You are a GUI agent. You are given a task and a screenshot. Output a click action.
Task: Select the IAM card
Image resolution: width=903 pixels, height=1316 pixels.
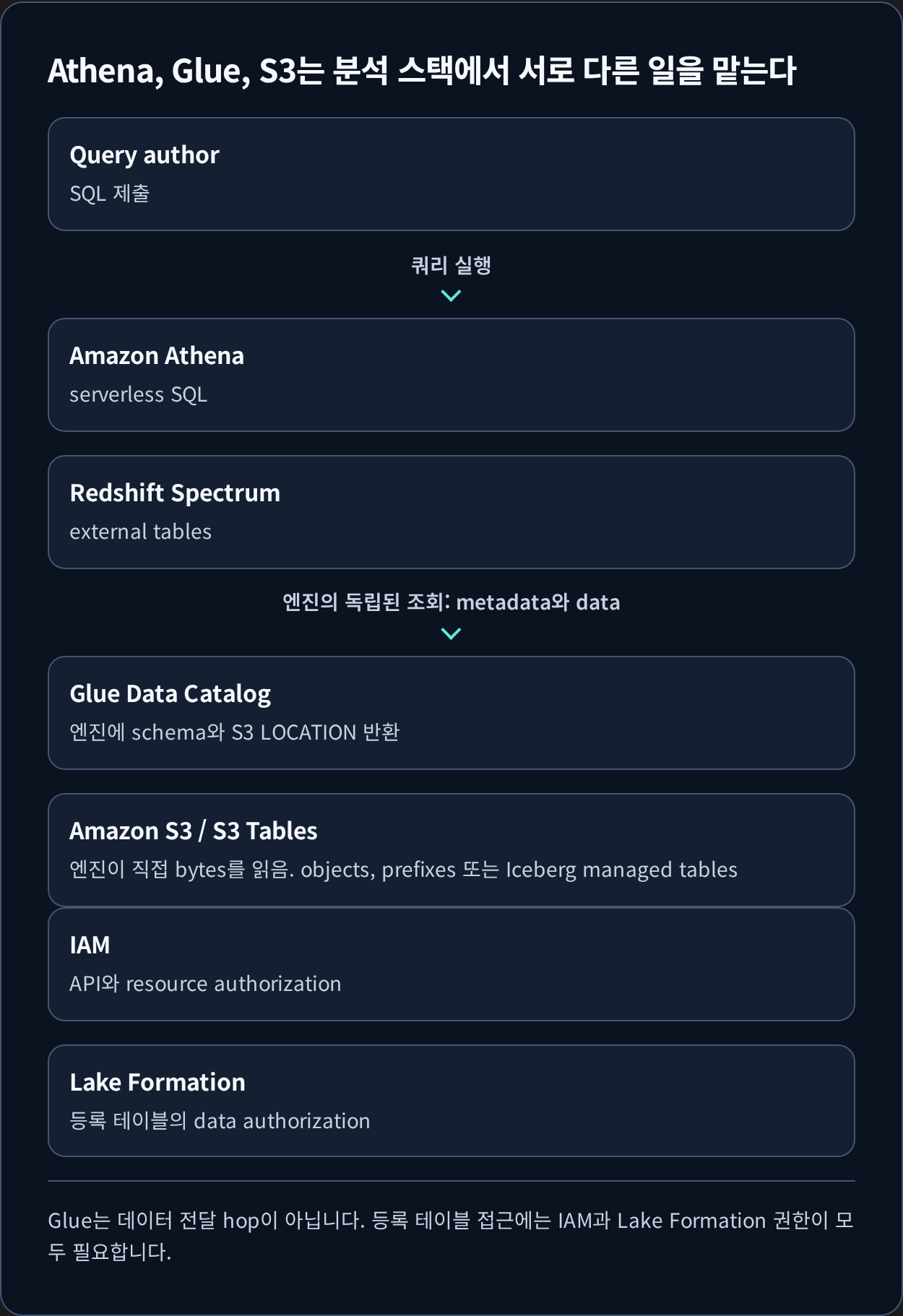click(x=451, y=964)
